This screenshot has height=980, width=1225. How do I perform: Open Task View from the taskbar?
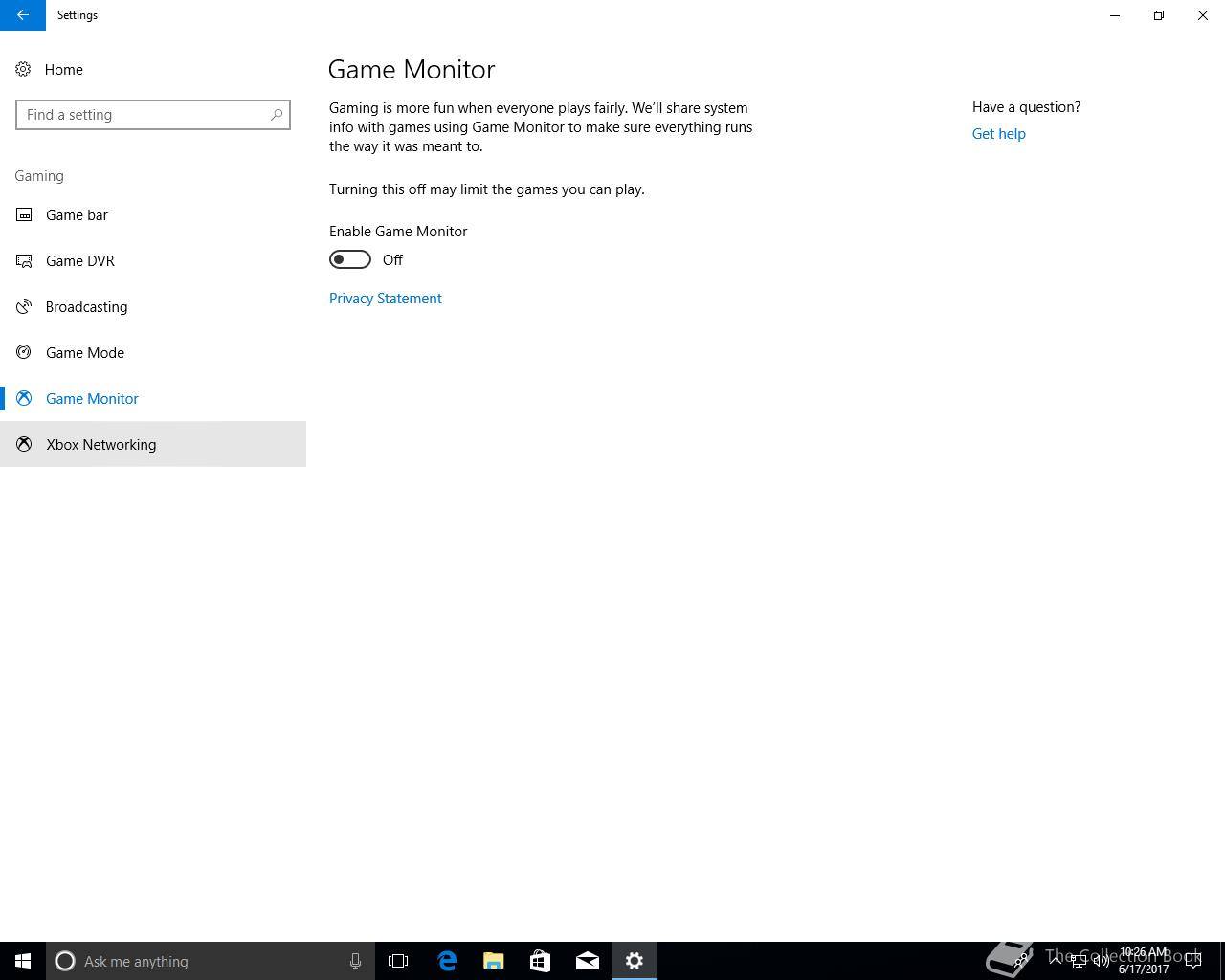point(398,961)
